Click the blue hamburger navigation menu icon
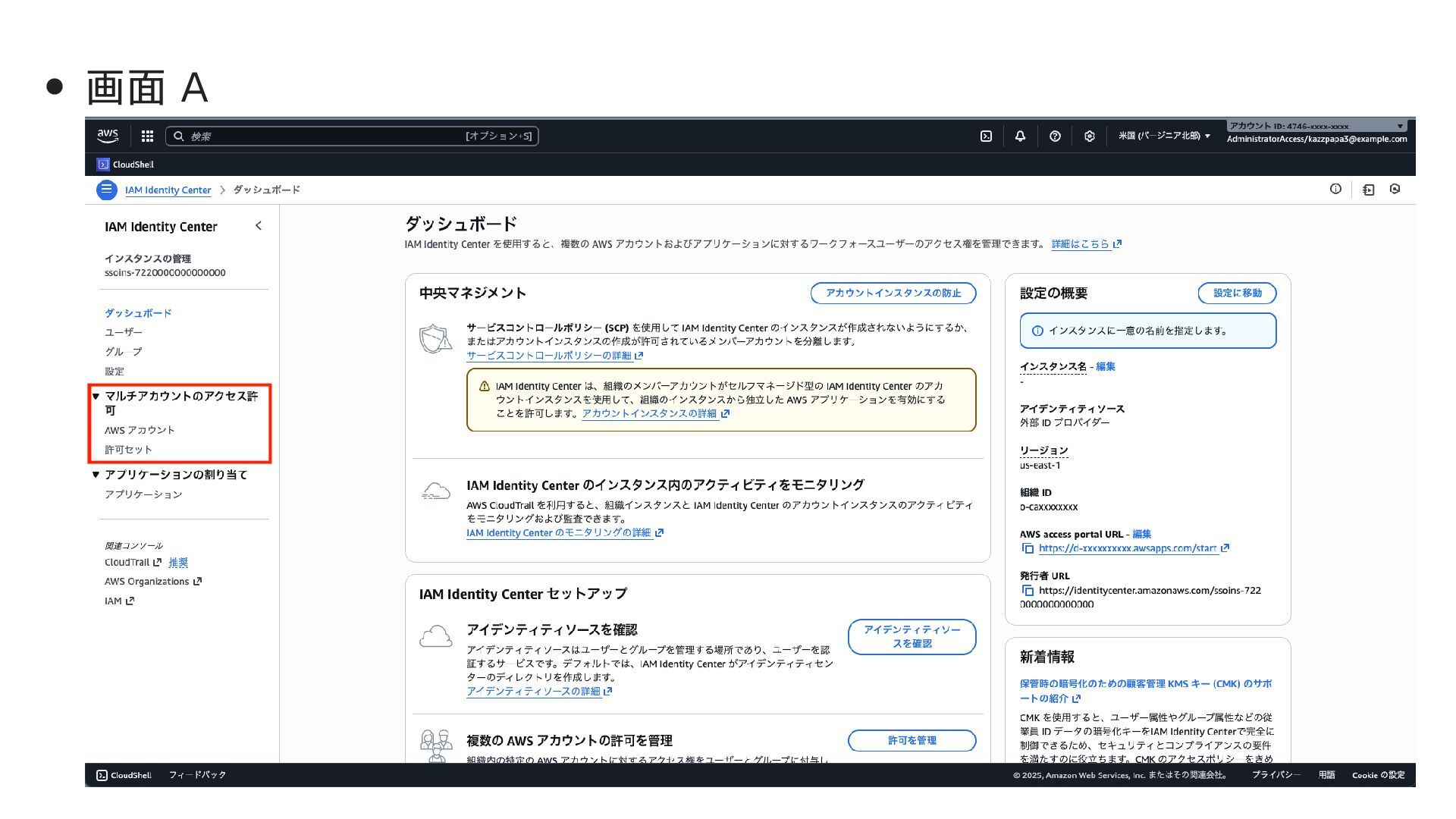The image size is (1456, 819). click(x=106, y=190)
